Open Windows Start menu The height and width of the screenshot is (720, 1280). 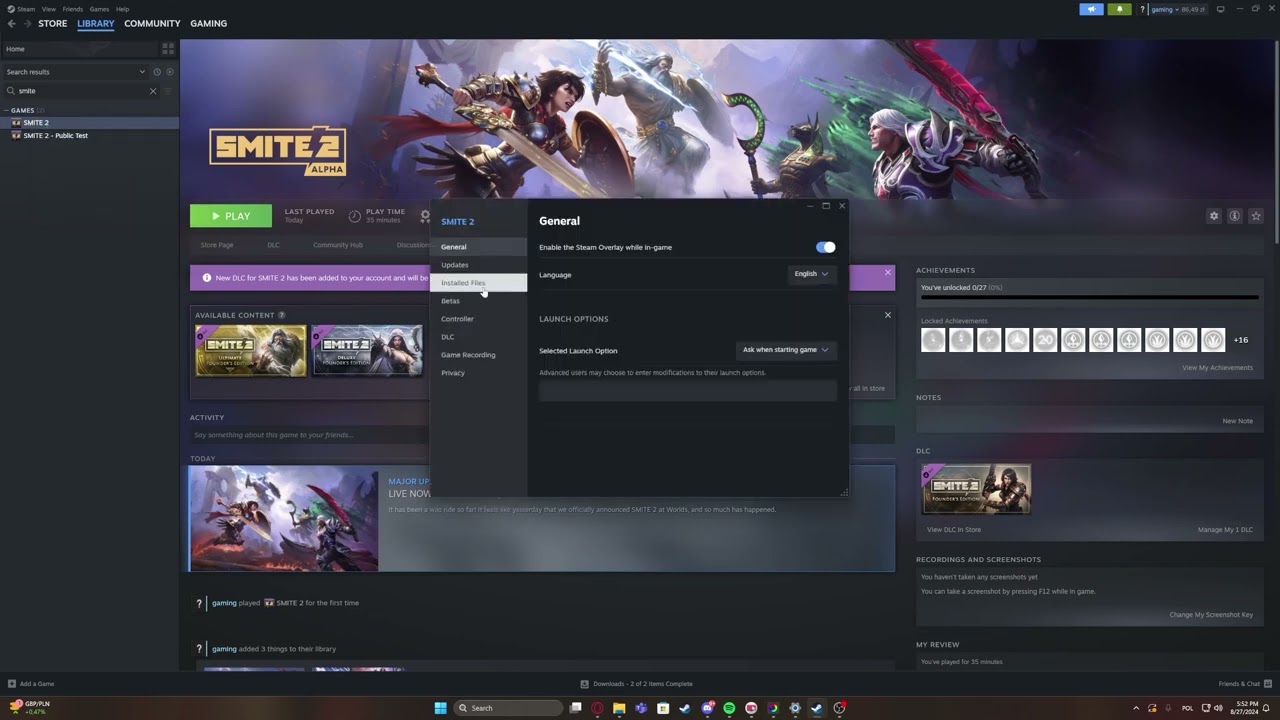click(x=440, y=708)
